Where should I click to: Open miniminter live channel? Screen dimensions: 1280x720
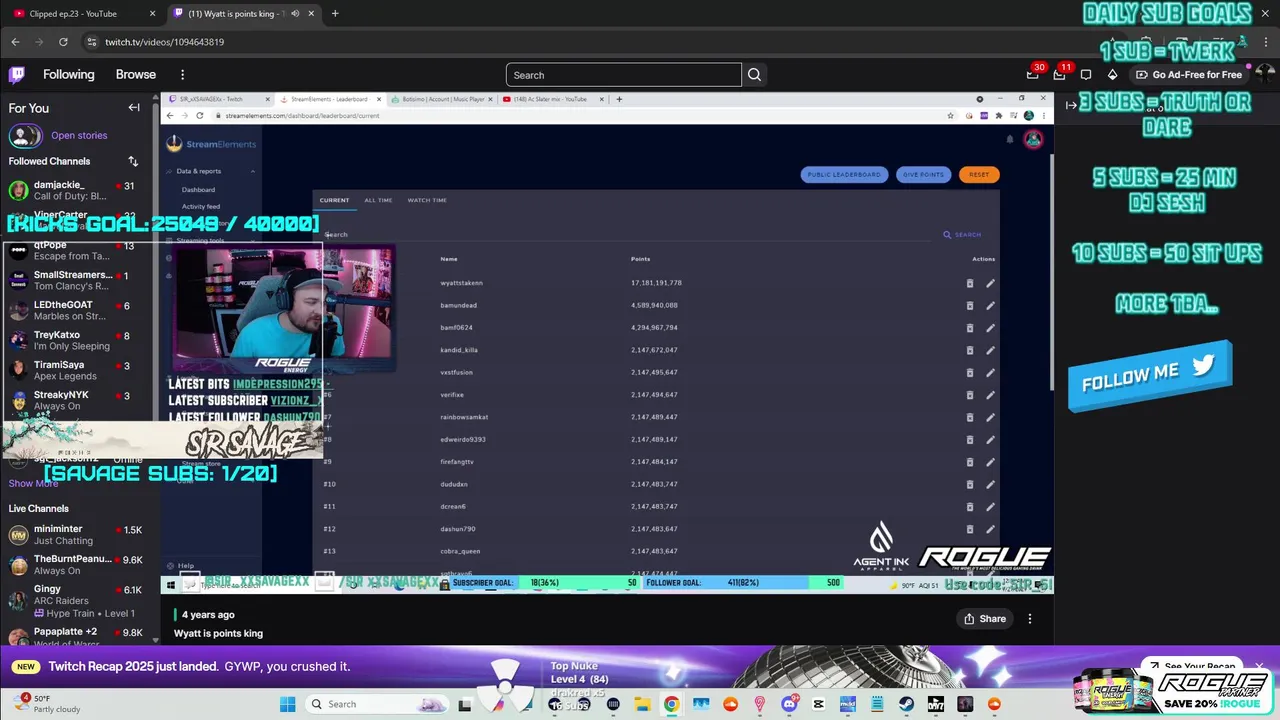pos(76,535)
